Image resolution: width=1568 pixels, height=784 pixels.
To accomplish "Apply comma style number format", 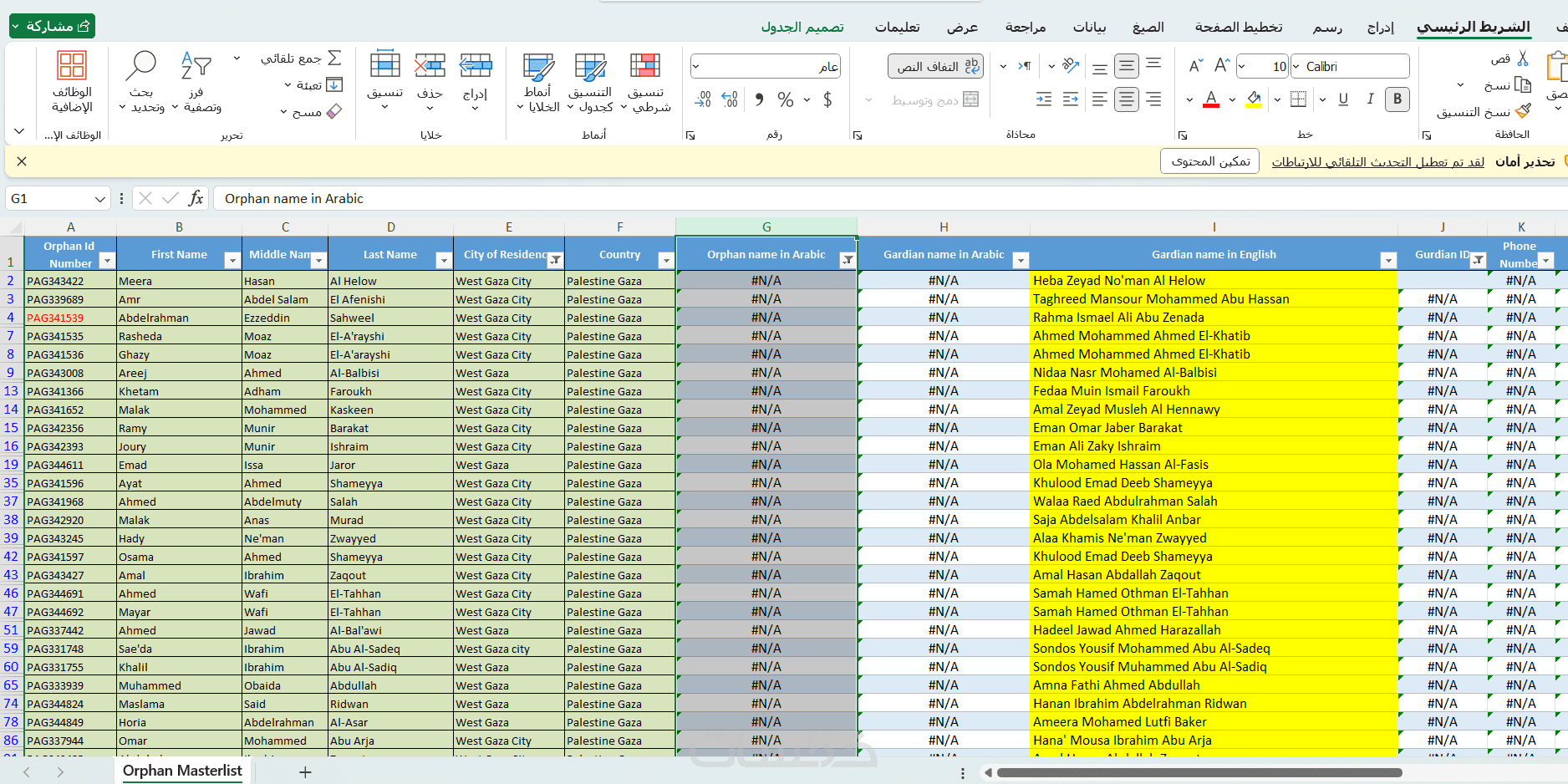I will click(x=759, y=99).
